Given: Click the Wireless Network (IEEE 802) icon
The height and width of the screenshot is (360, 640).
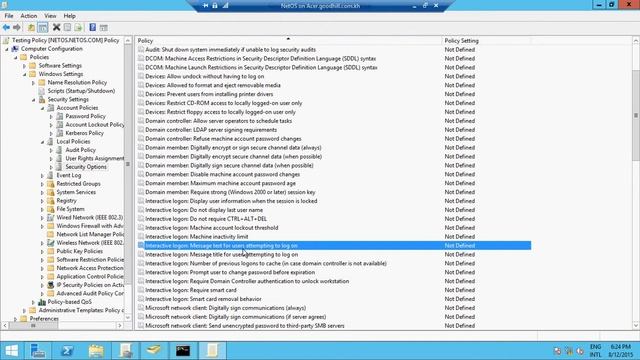Looking at the screenshot, I should (x=51, y=243).
